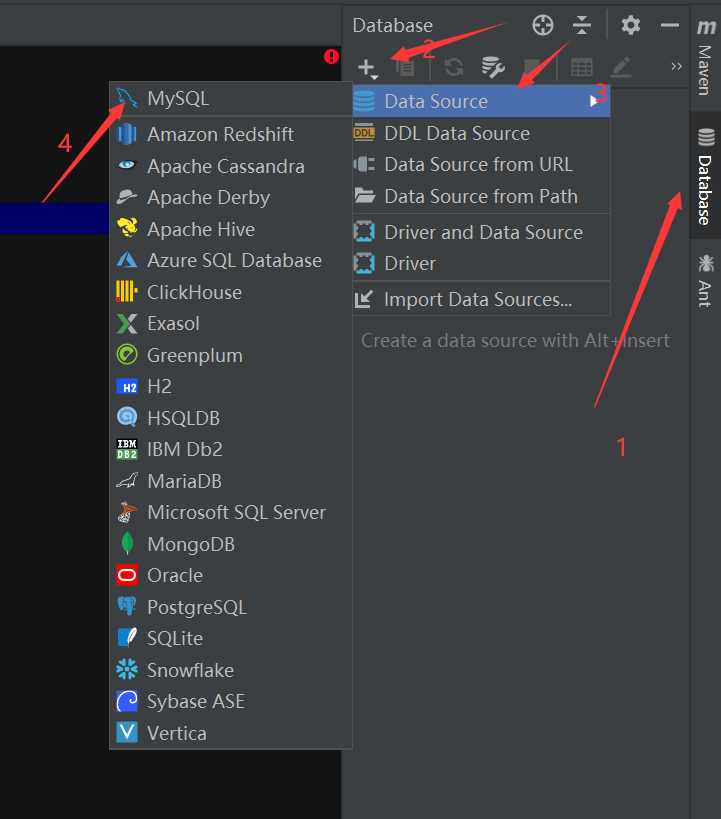
Task: Select Snowflake
Action: 231,671
